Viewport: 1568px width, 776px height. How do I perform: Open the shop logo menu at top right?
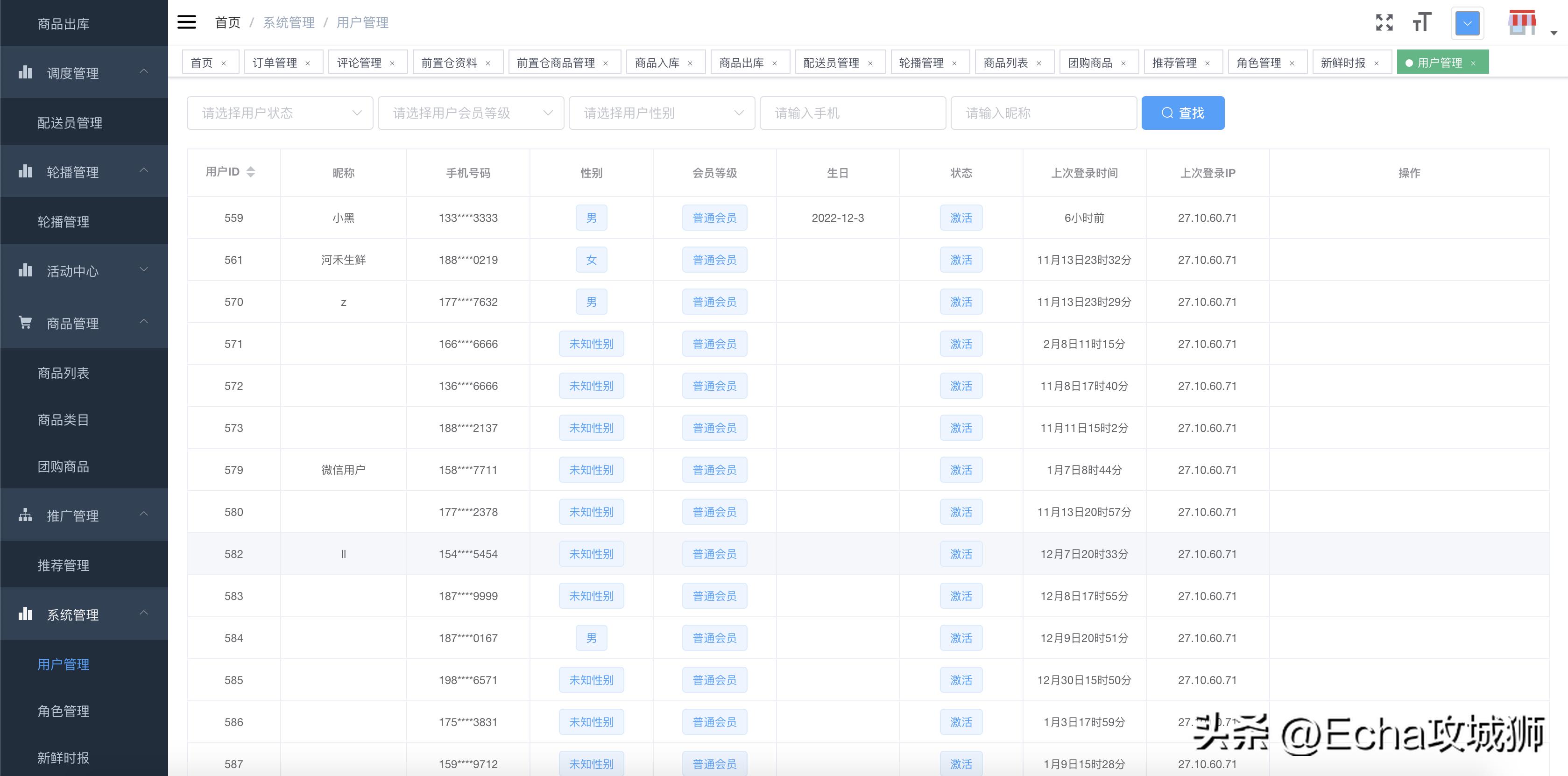[x=1522, y=22]
